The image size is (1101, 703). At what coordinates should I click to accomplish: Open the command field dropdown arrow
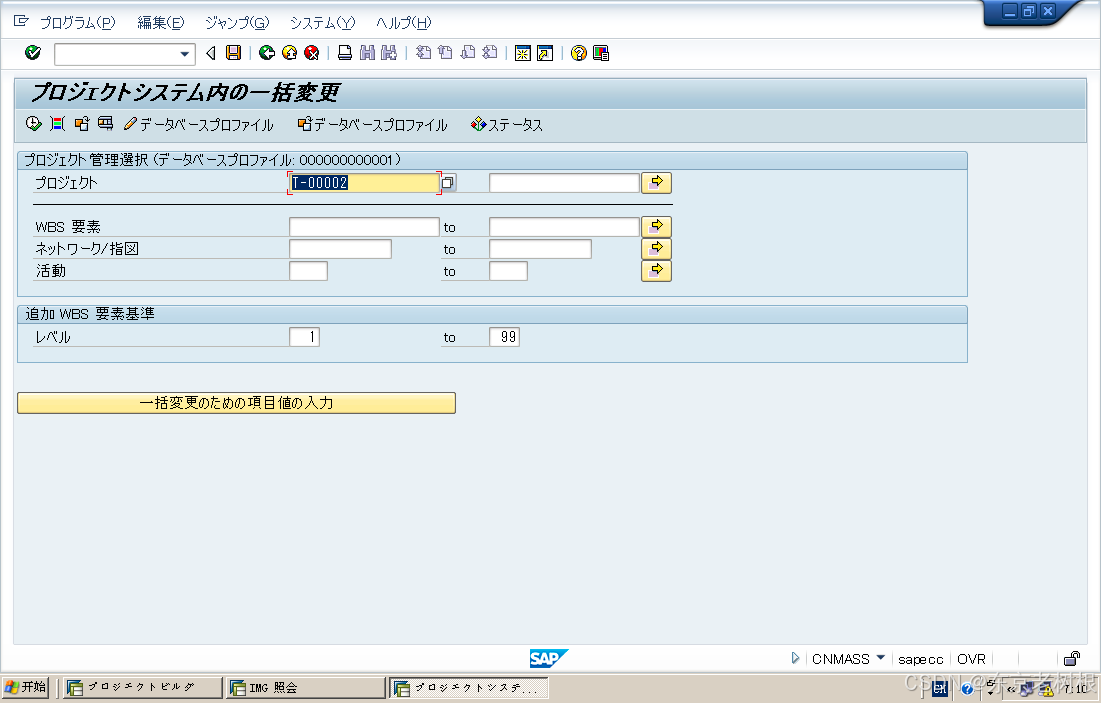click(185, 53)
